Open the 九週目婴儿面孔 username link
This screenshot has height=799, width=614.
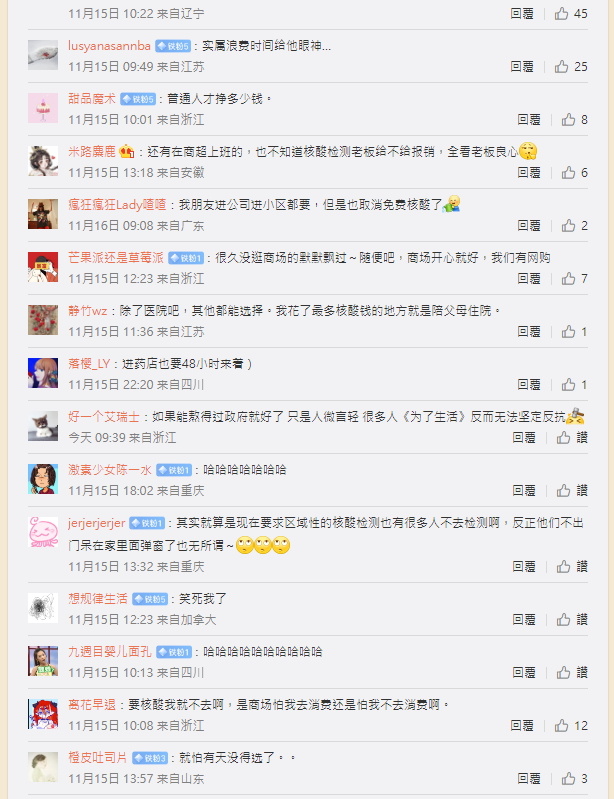(x=110, y=652)
